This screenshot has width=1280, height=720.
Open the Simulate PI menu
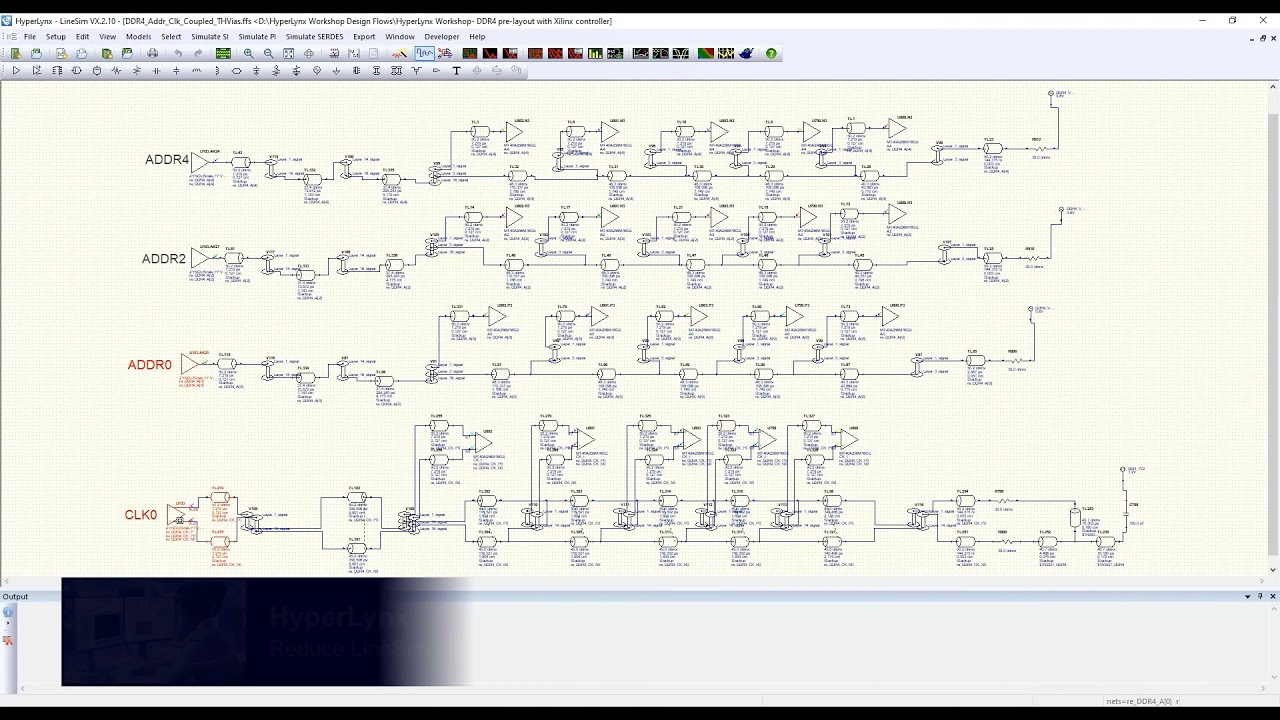(x=257, y=37)
